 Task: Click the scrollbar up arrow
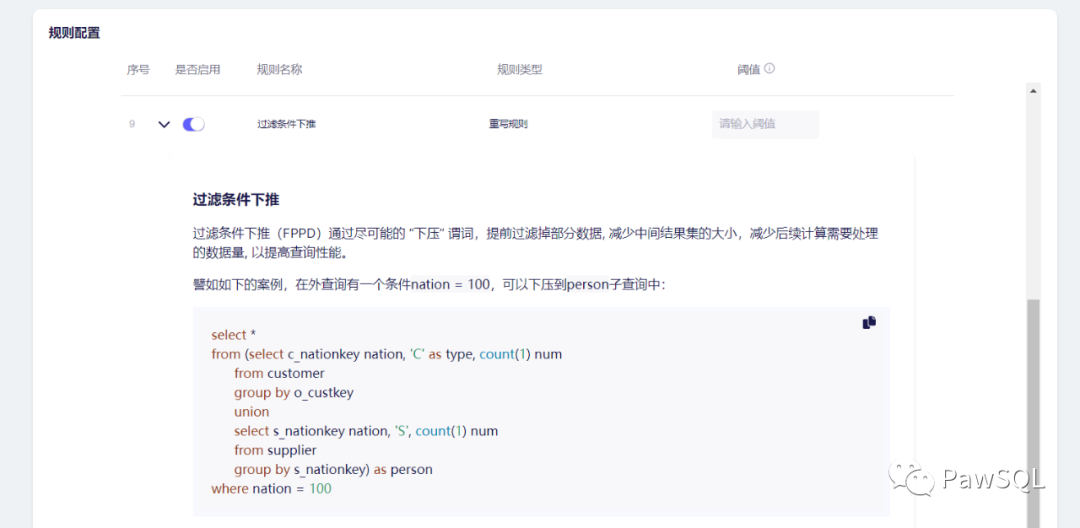pyautogui.click(x=1032, y=90)
